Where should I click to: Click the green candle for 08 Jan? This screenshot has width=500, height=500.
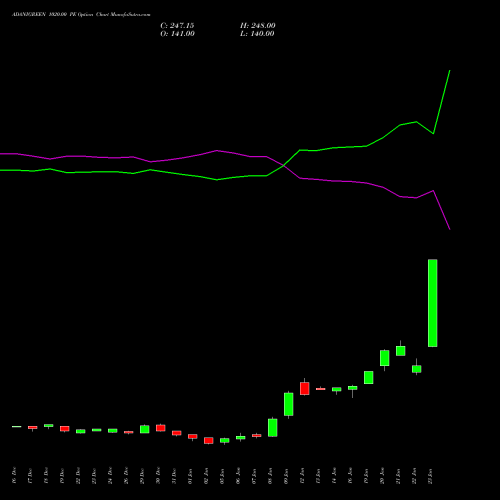(x=273, y=428)
